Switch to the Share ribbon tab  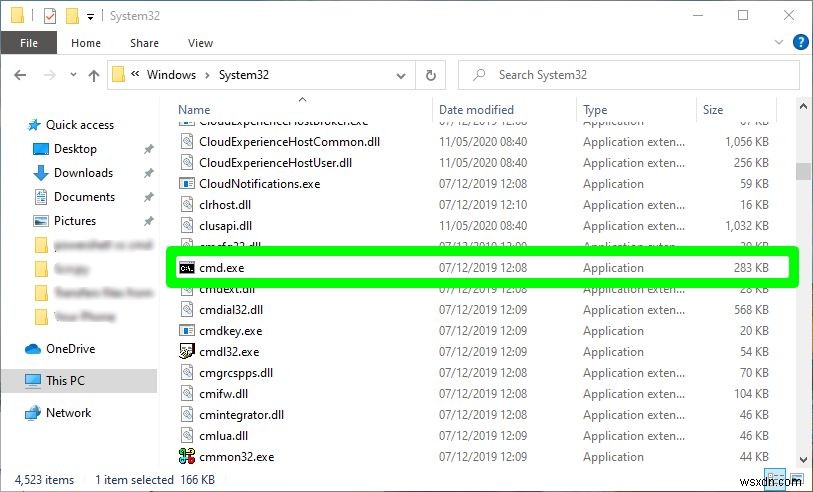[x=144, y=43]
